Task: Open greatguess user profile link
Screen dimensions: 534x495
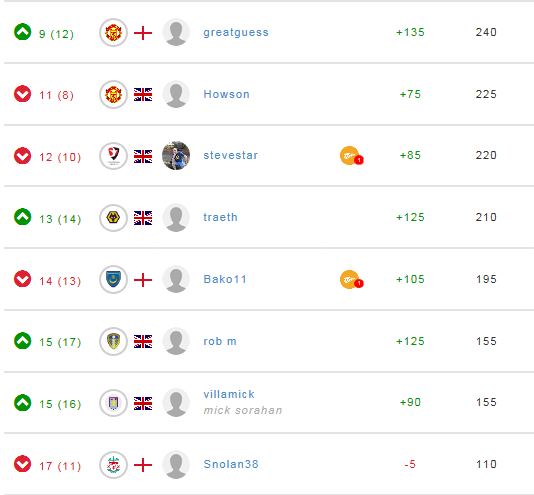Action: tap(236, 33)
